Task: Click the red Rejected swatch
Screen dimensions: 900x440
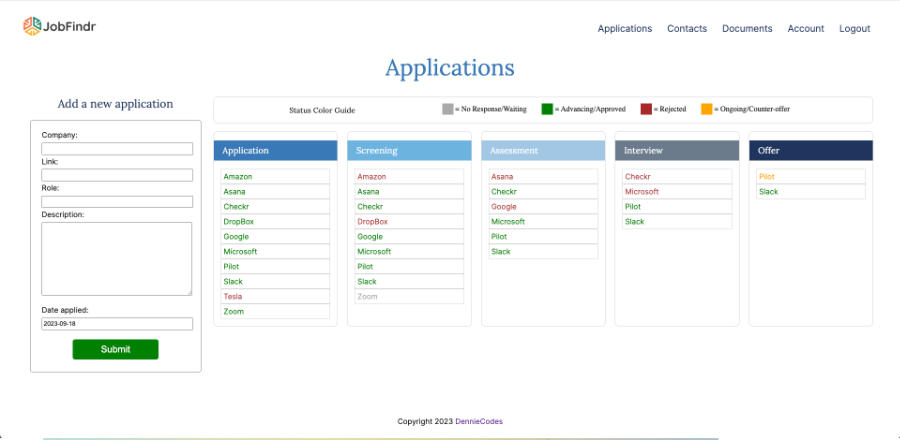Action: pos(646,109)
